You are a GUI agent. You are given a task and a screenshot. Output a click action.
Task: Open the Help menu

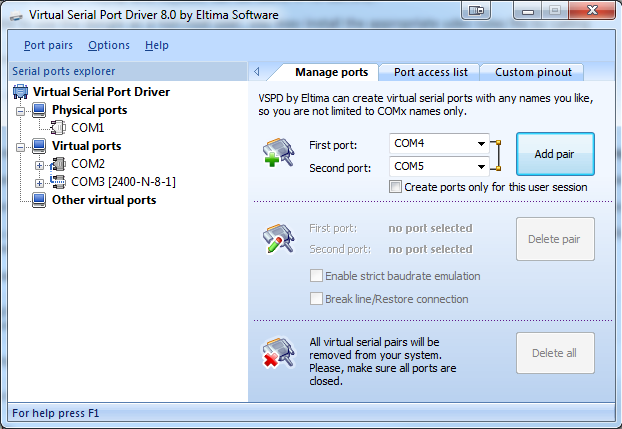(x=157, y=45)
